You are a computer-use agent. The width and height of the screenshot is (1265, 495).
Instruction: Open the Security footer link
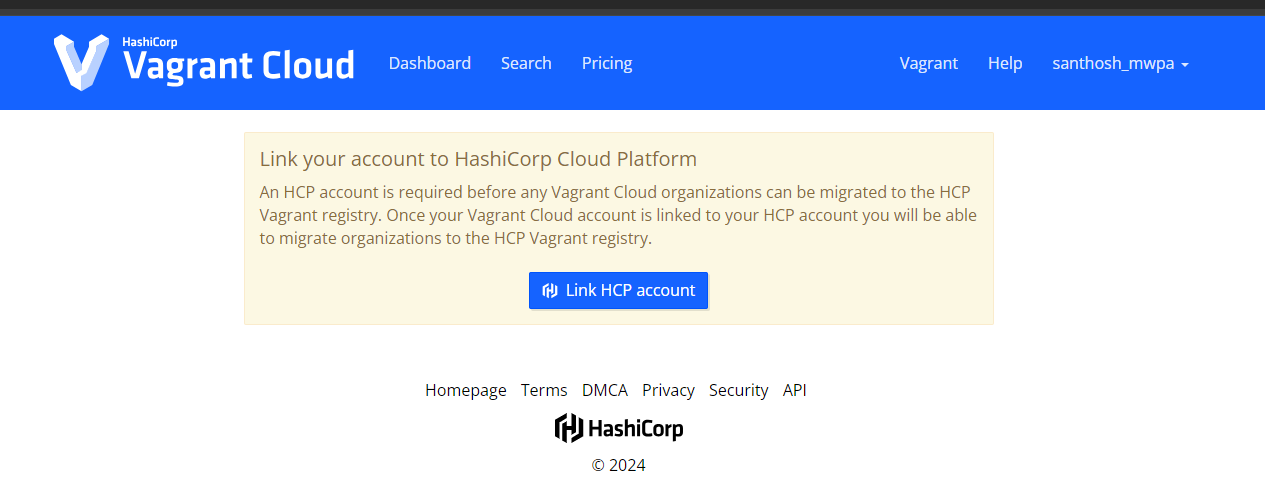click(738, 390)
